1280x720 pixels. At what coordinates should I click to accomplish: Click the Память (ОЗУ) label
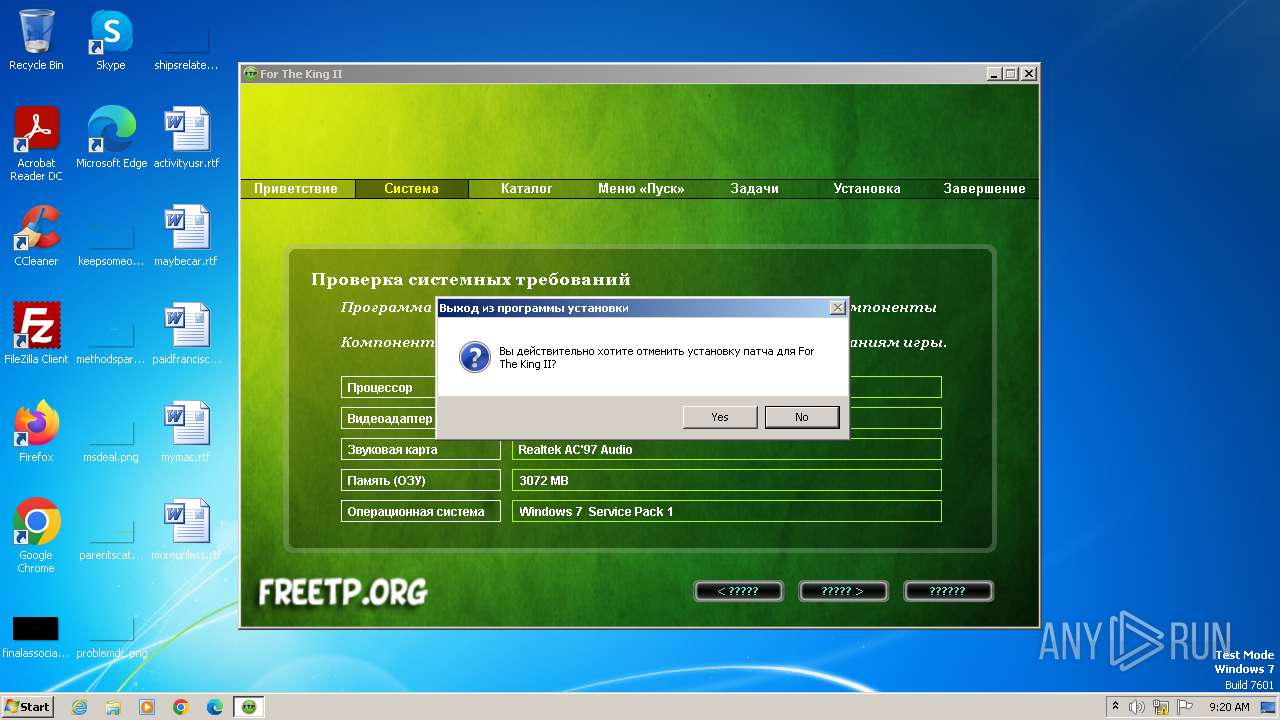[421, 480]
